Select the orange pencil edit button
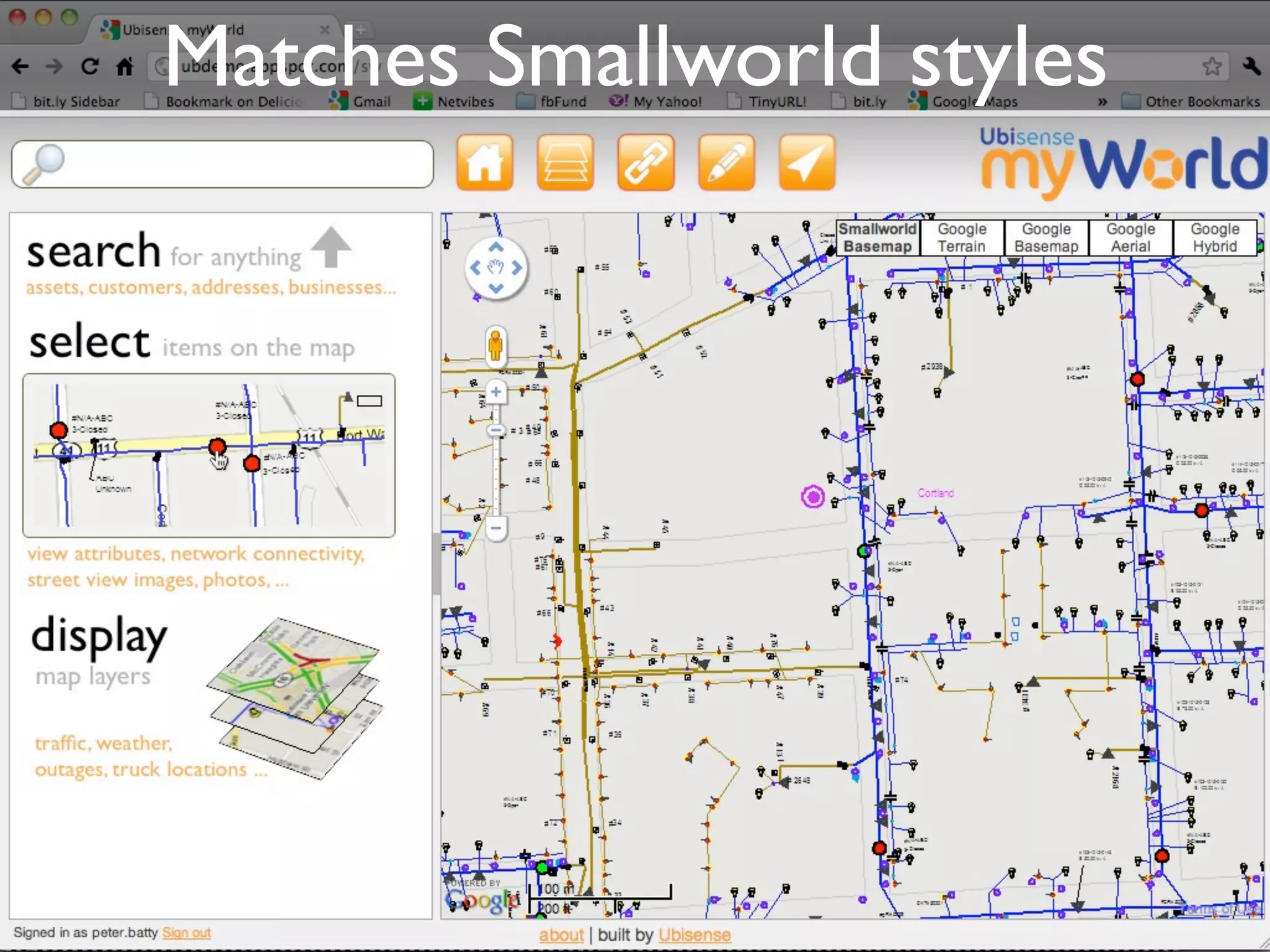The image size is (1270, 952). pos(727,162)
